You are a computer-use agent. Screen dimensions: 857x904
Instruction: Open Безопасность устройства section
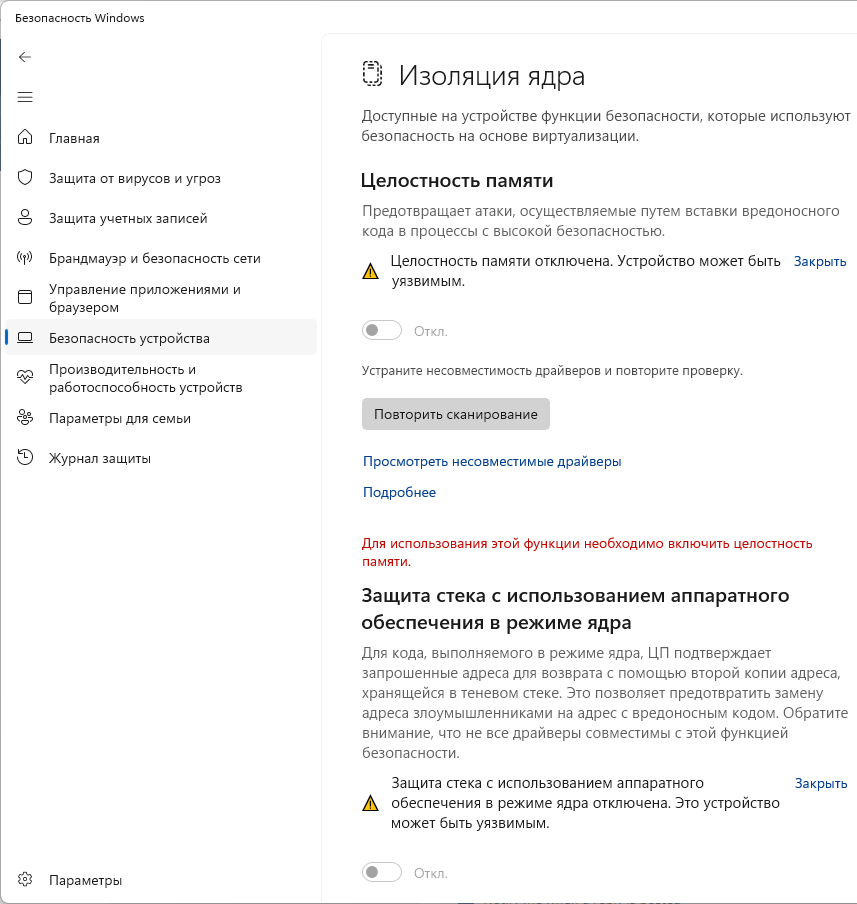(129, 338)
